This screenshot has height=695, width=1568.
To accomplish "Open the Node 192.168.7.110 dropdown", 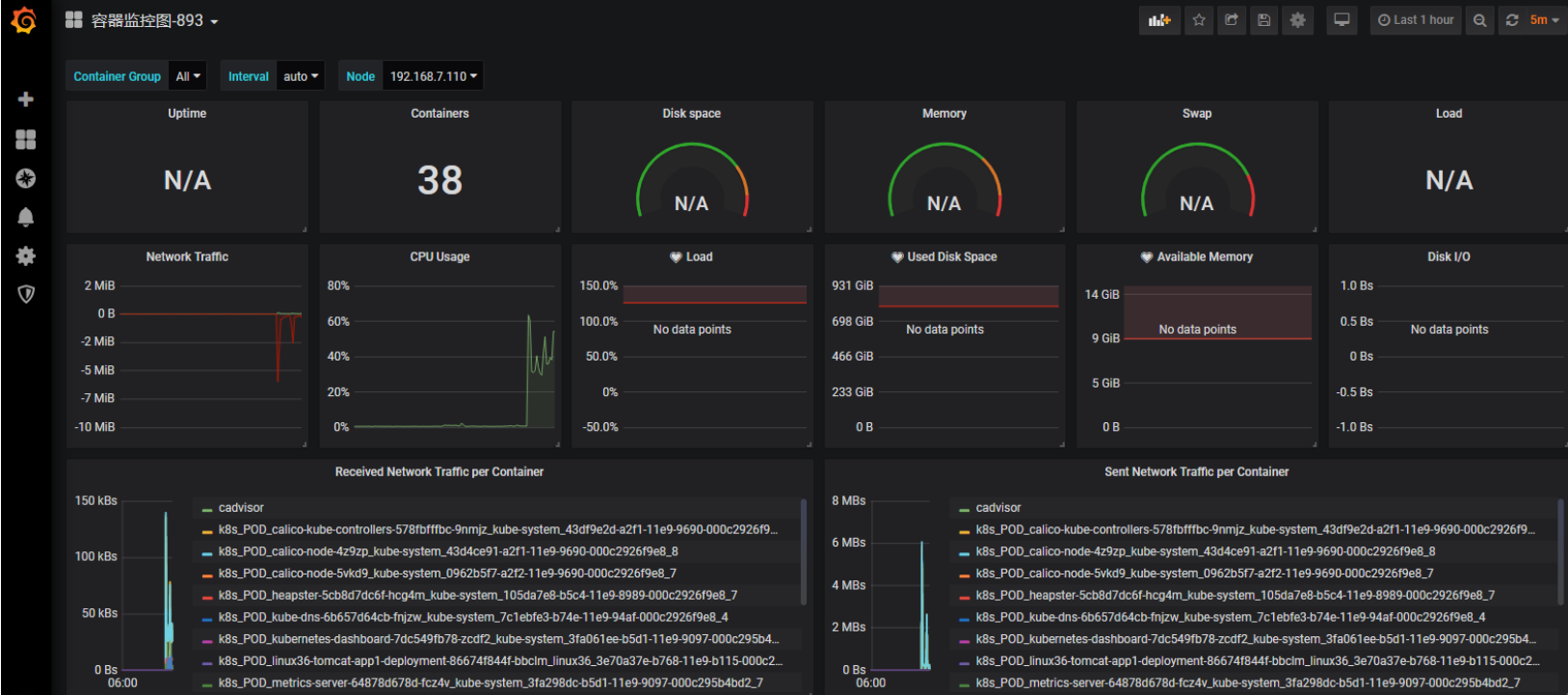I will [433, 76].
